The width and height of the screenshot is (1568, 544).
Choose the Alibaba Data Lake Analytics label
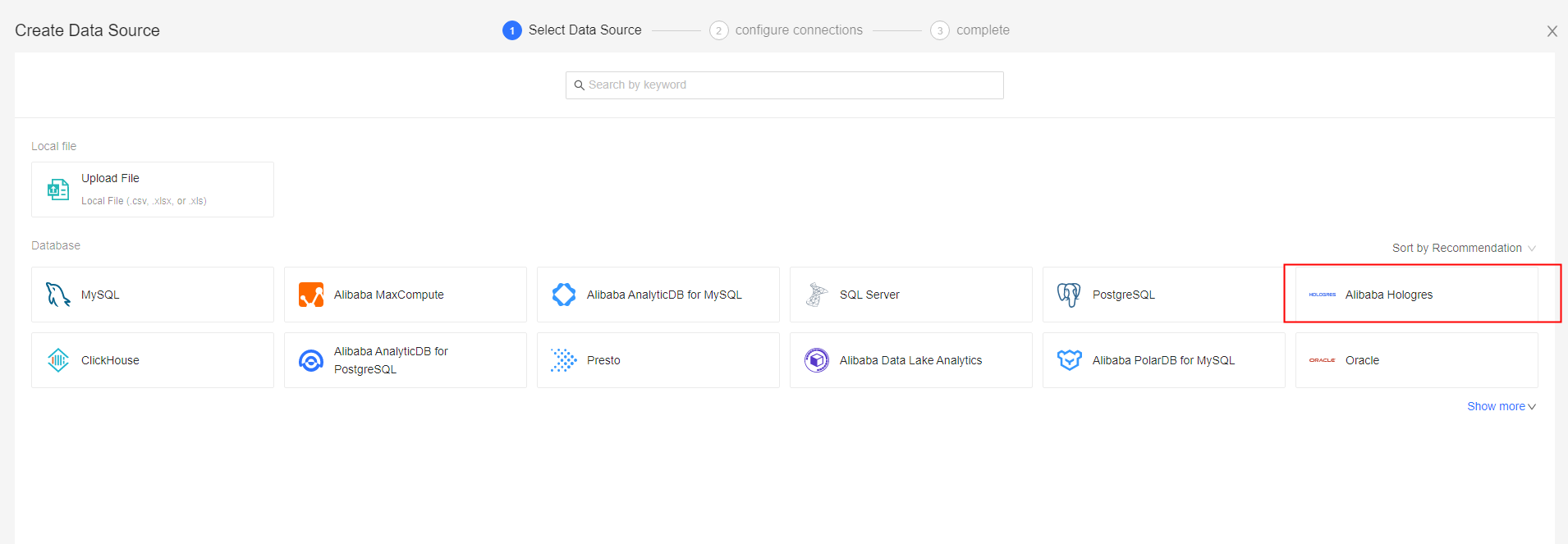(x=910, y=360)
